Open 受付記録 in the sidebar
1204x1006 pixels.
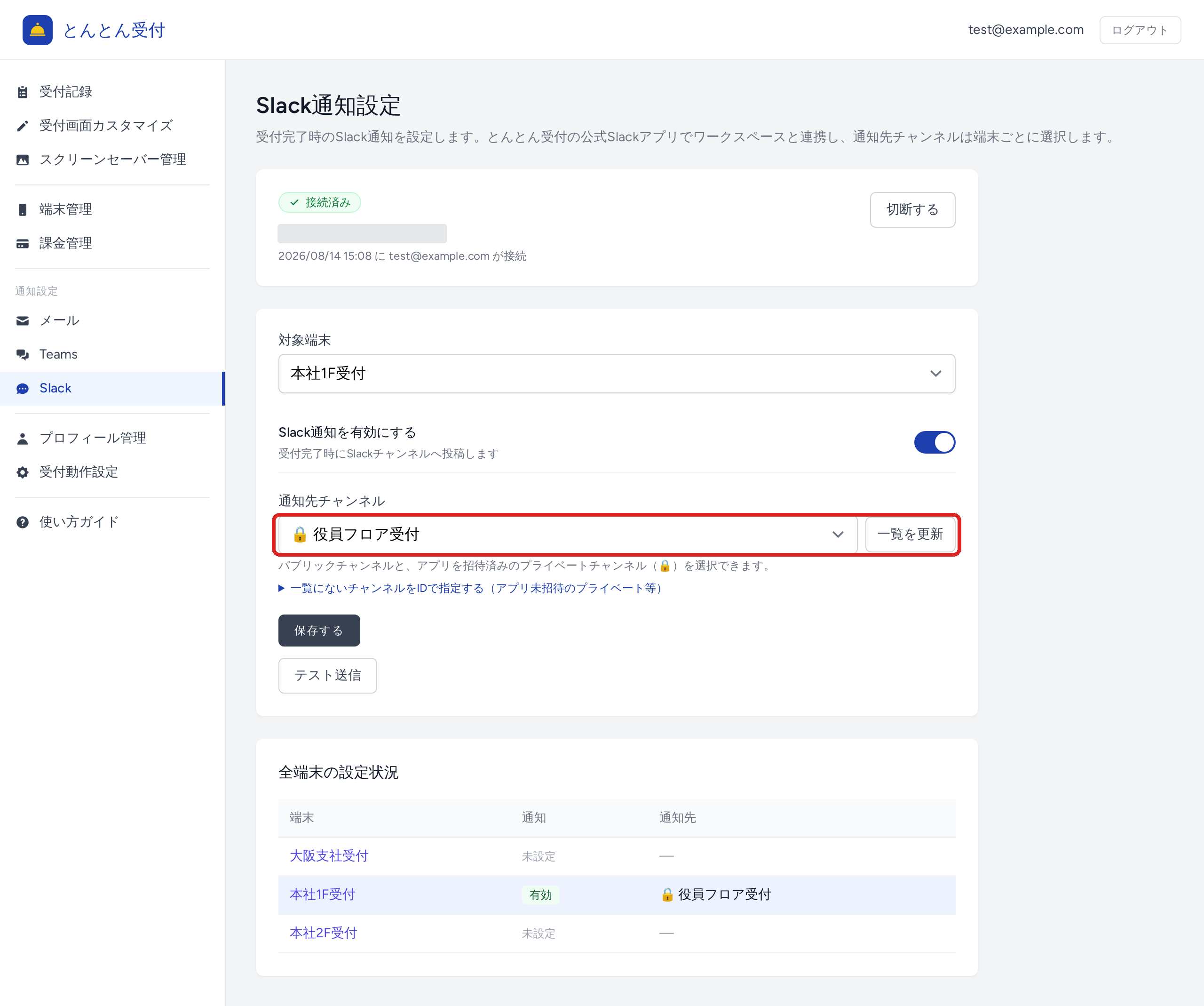coord(112,92)
